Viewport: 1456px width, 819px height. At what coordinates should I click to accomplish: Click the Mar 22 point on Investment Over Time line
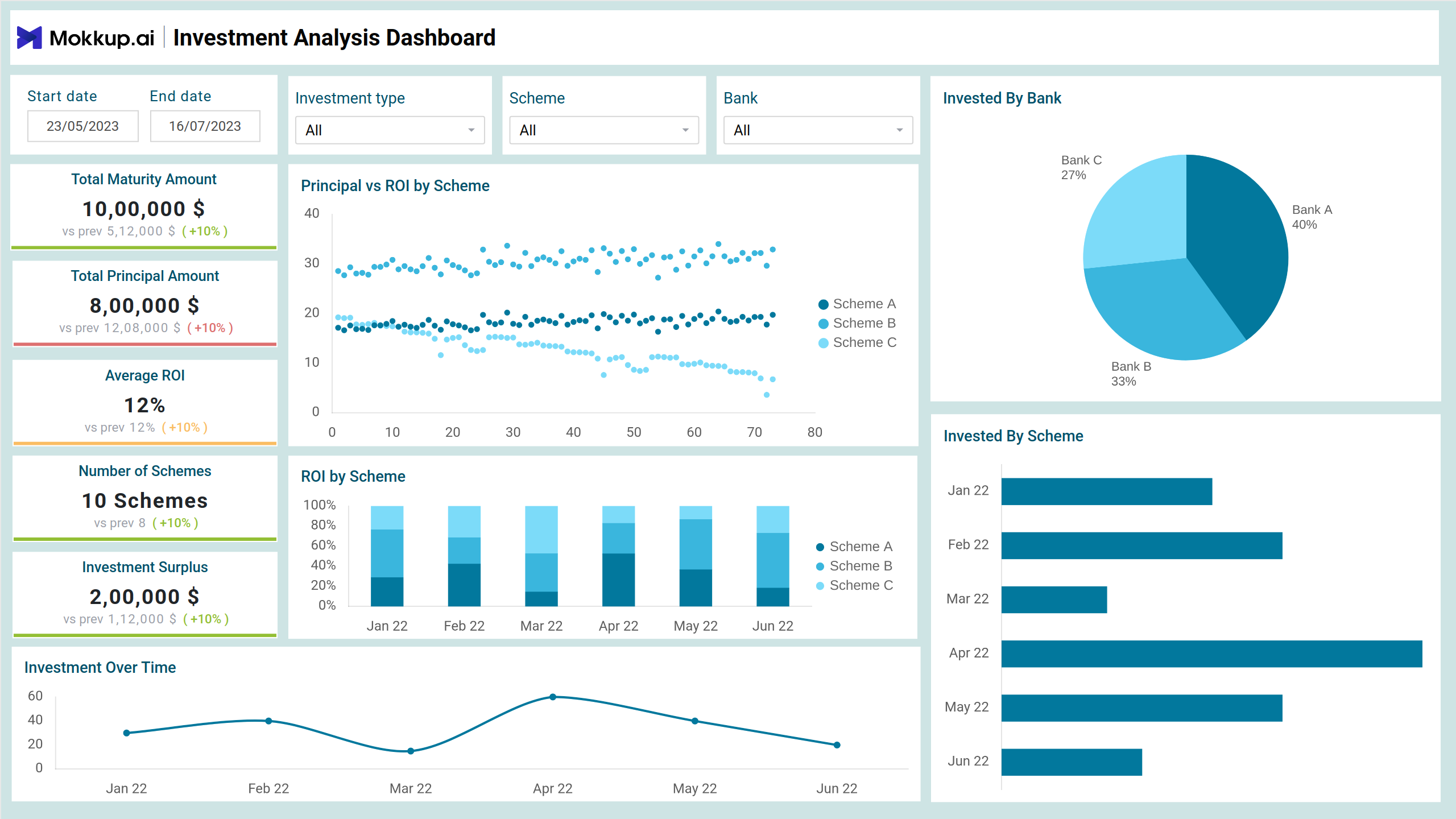click(x=411, y=751)
